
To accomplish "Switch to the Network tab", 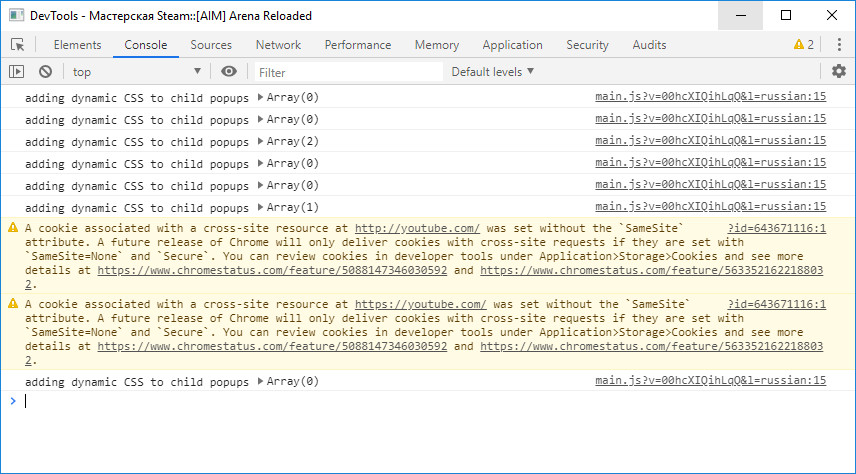I will click(278, 45).
